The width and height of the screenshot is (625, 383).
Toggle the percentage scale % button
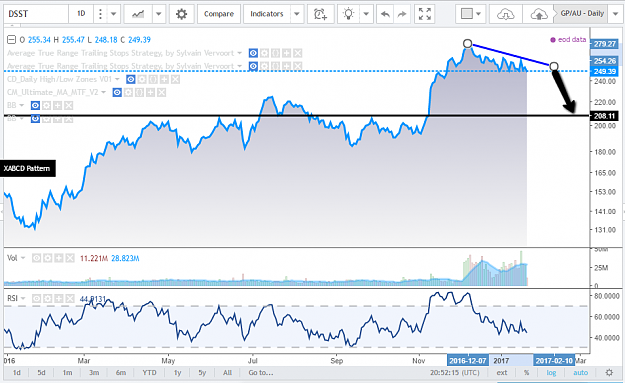pyautogui.click(x=527, y=373)
